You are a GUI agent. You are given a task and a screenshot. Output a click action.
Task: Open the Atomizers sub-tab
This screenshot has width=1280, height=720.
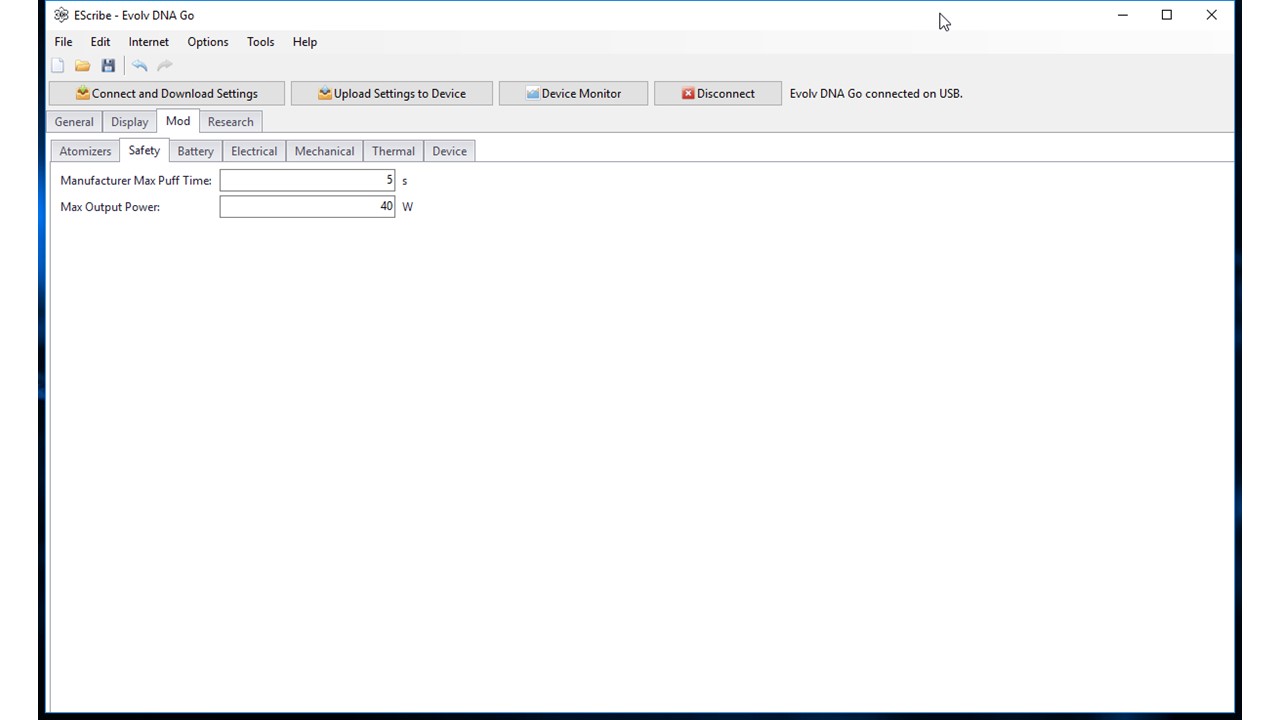85,151
